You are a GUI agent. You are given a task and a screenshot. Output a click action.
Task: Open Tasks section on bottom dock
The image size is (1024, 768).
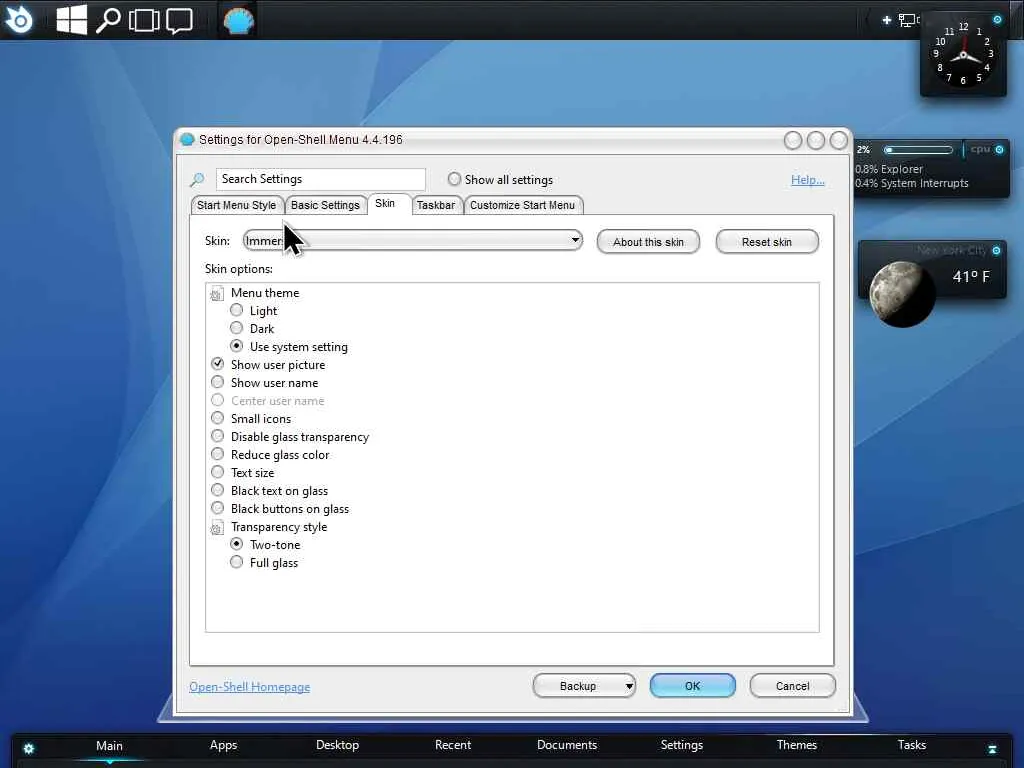pyautogui.click(x=912, y=745)
